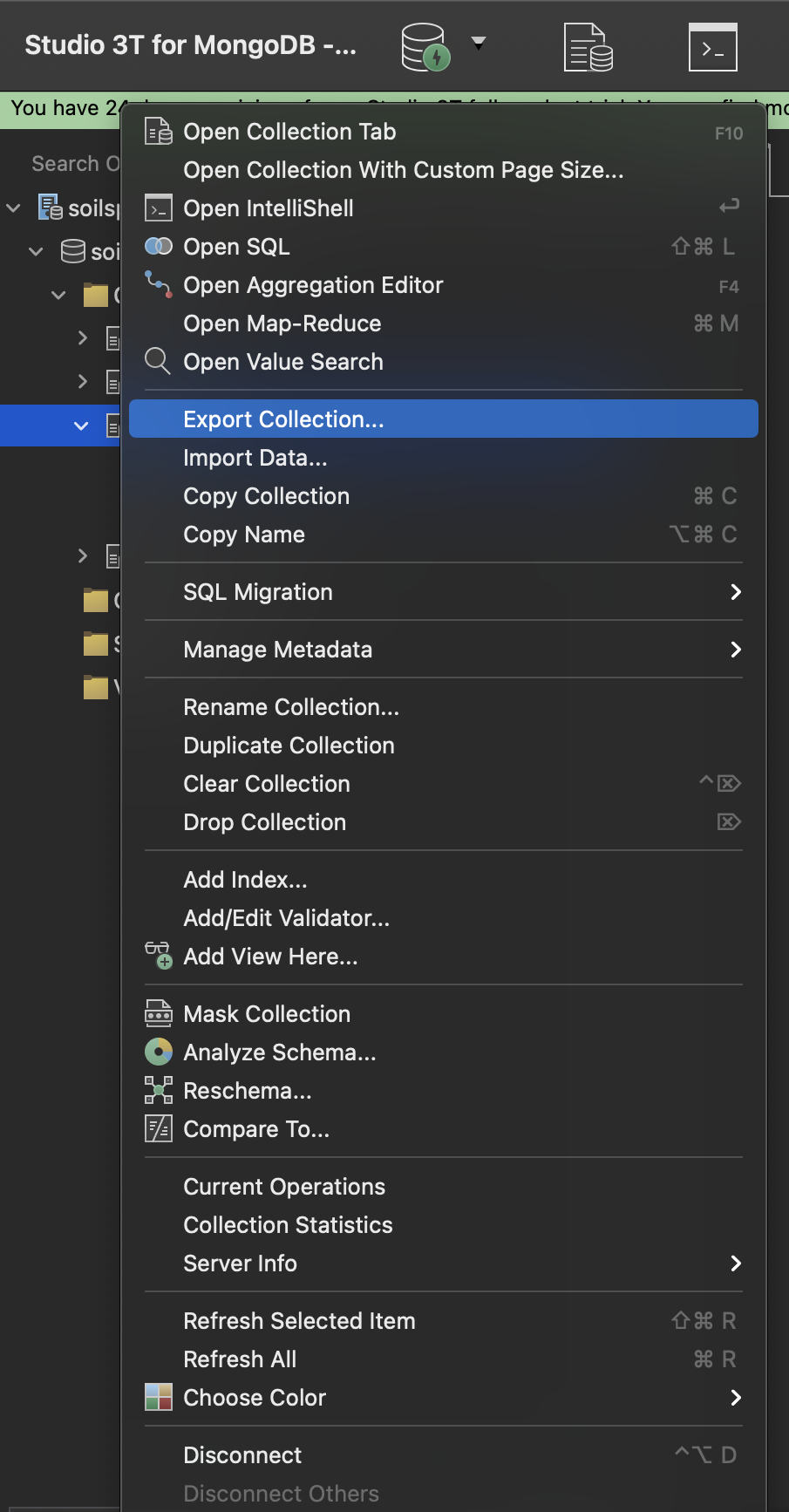
Task: Click Mask Collection option
Action: [x=266, y=1014]
